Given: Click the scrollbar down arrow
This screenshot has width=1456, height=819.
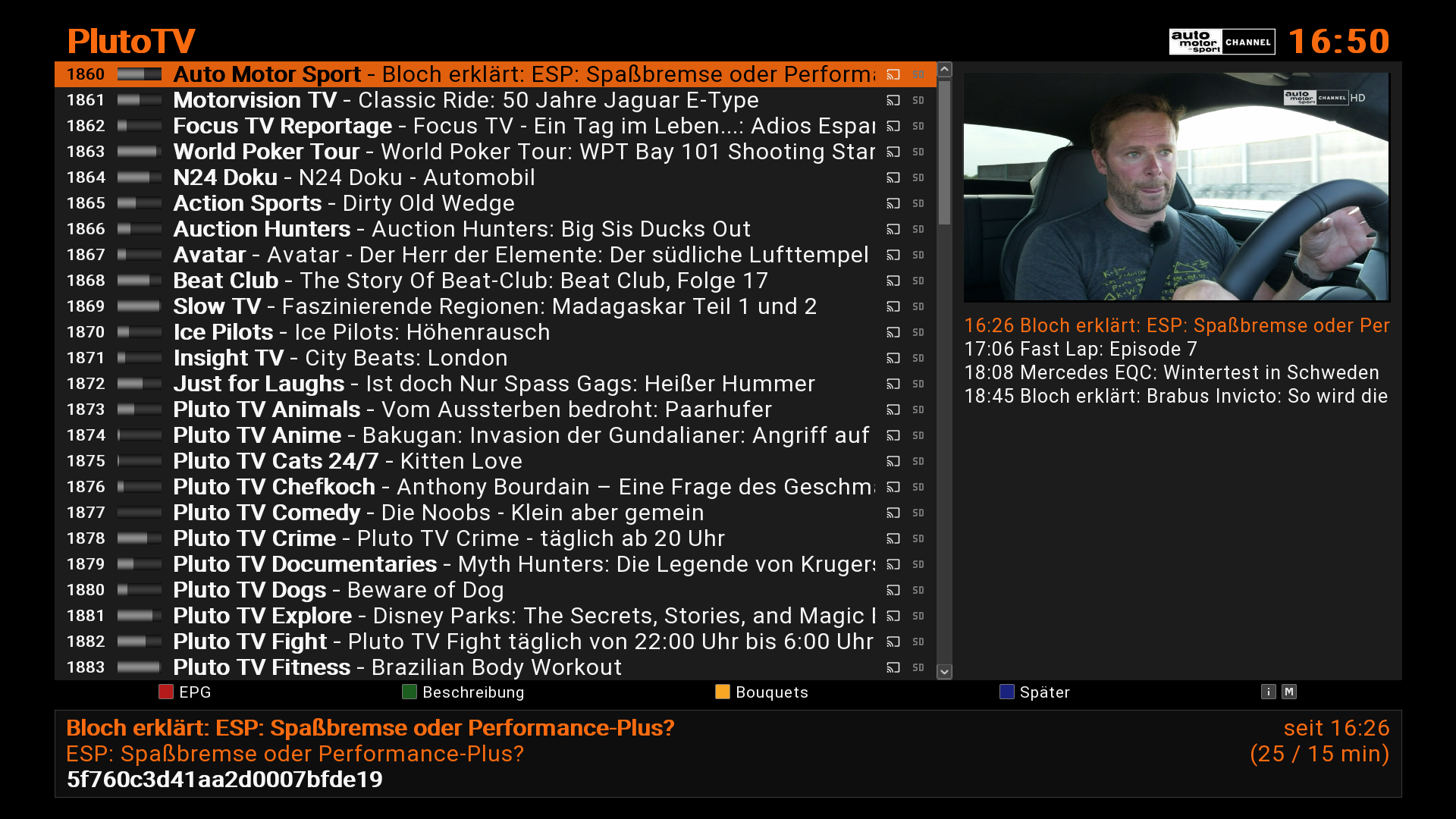Looking at the screenshot, I should pos(944,672).
